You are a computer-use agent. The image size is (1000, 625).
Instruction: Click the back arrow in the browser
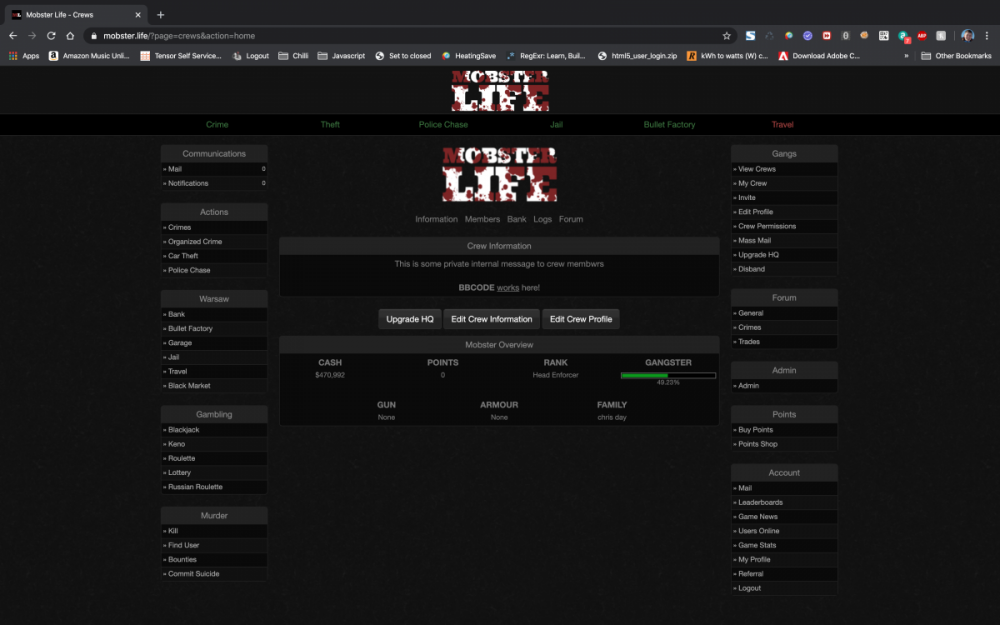(x=11, y=34)
